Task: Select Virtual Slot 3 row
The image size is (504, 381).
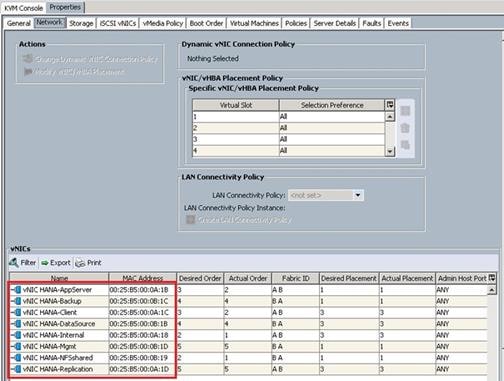Action: point(289,139)
